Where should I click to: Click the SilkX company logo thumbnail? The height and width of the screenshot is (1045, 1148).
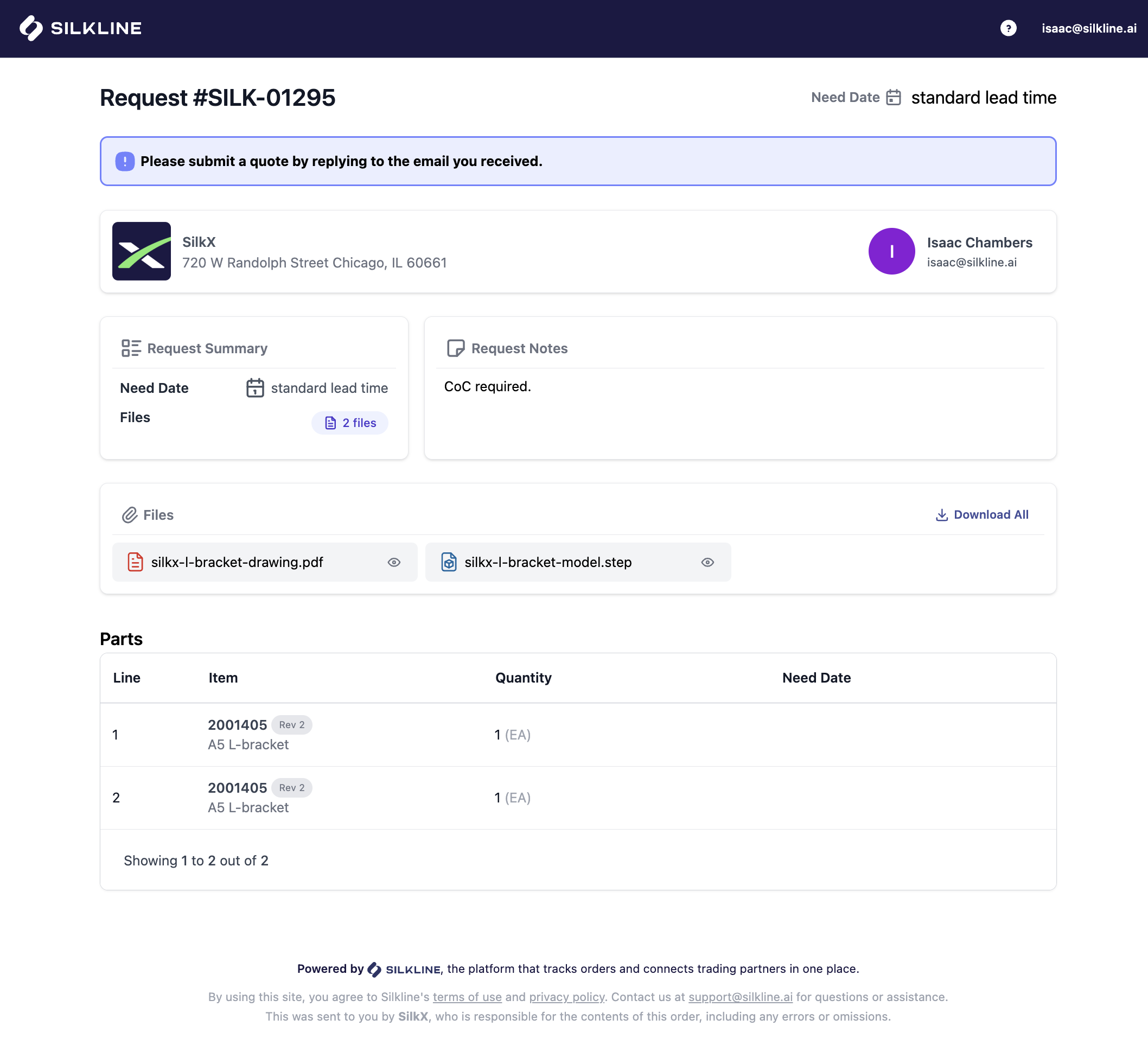(x=141, y=251)
